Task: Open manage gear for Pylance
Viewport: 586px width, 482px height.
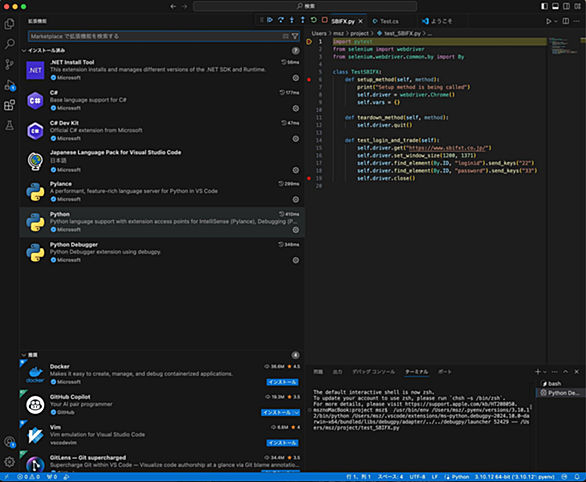Action: click(296, 200)
